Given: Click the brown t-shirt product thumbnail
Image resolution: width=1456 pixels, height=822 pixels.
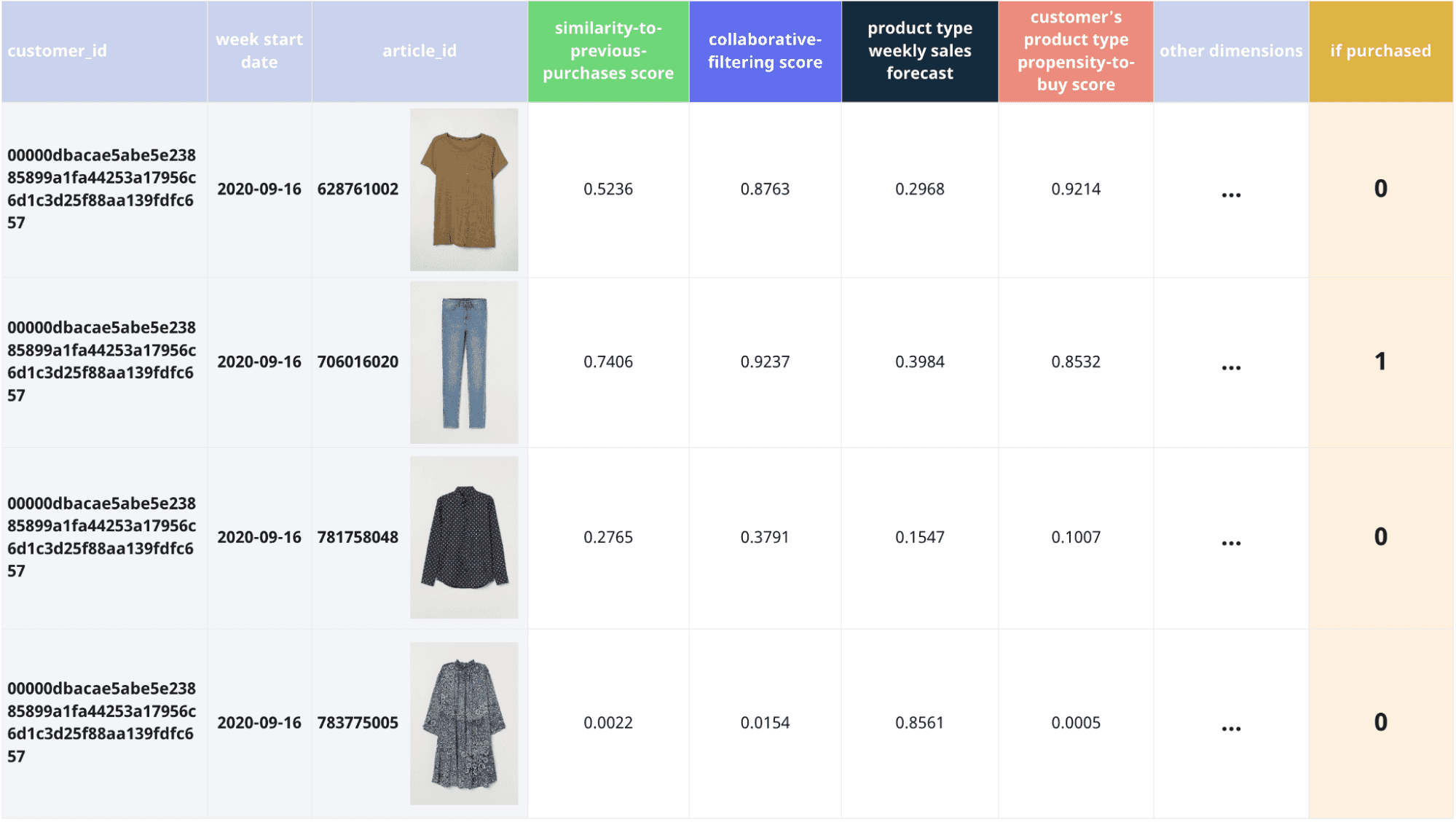Looking at the screenshot, I should coord(464,189).
